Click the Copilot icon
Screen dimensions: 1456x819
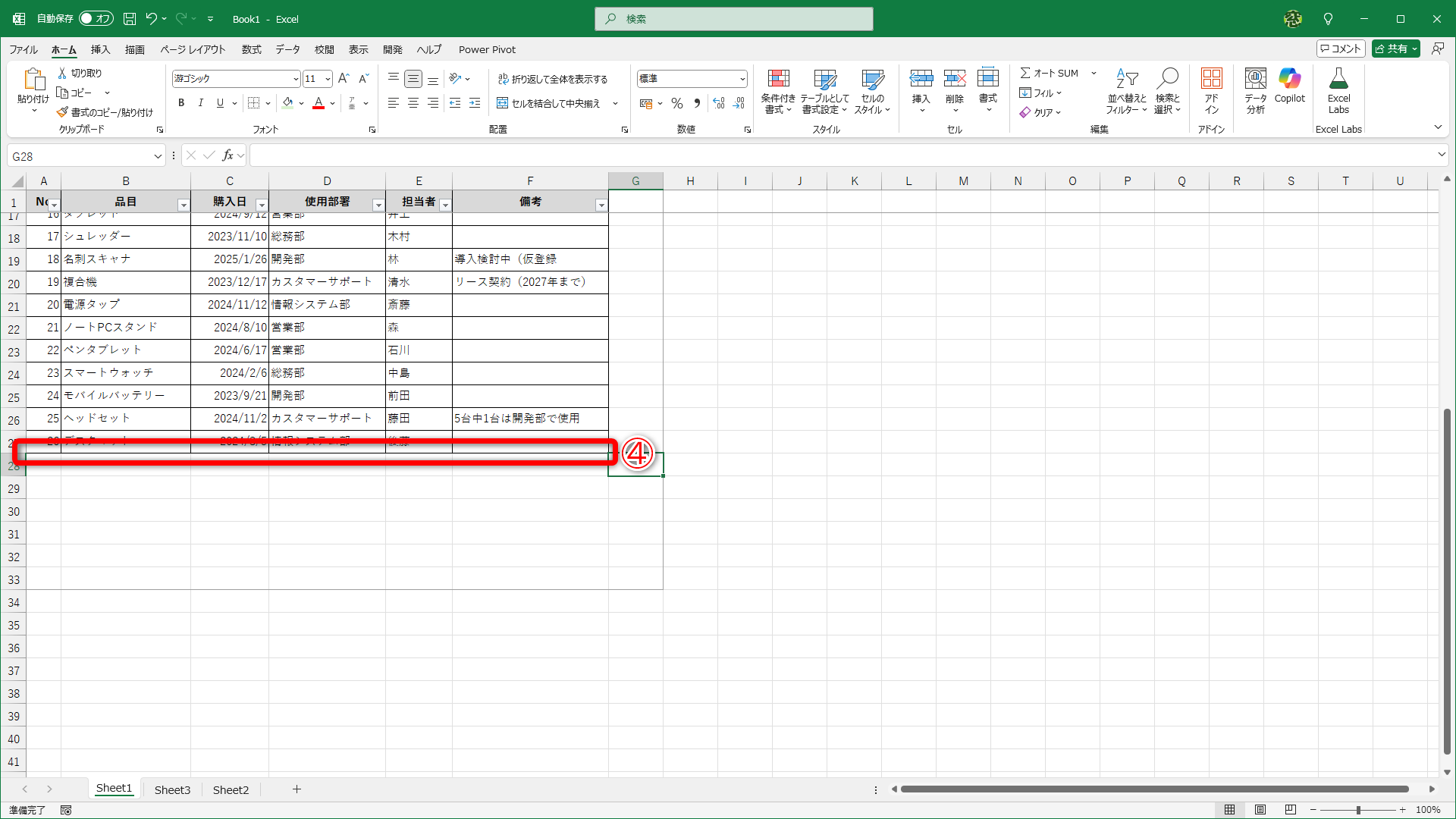click(x=1289, y=79)
